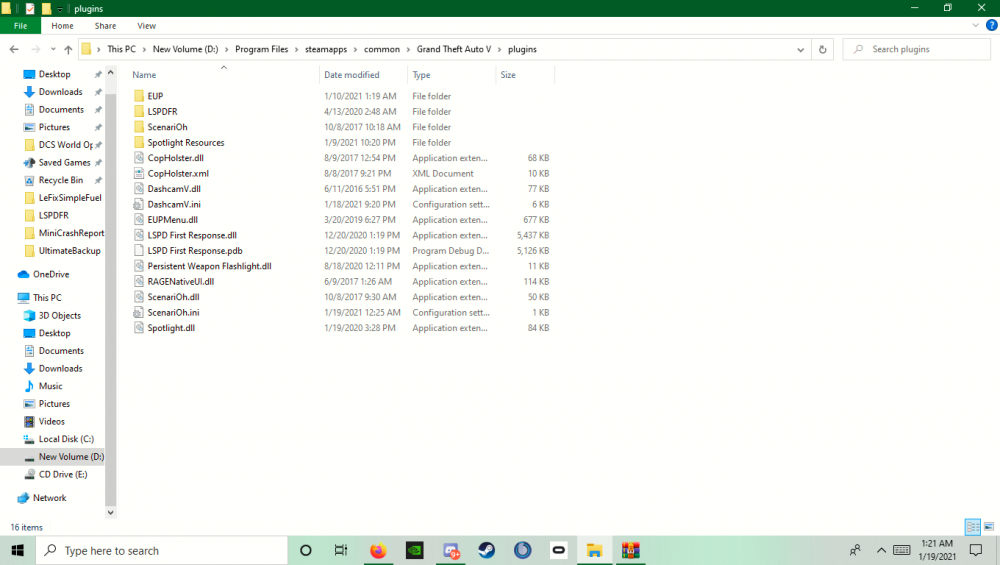Click the common breadcrumb
Viewport: 1000px width, 565px height.
click(381, 49)
